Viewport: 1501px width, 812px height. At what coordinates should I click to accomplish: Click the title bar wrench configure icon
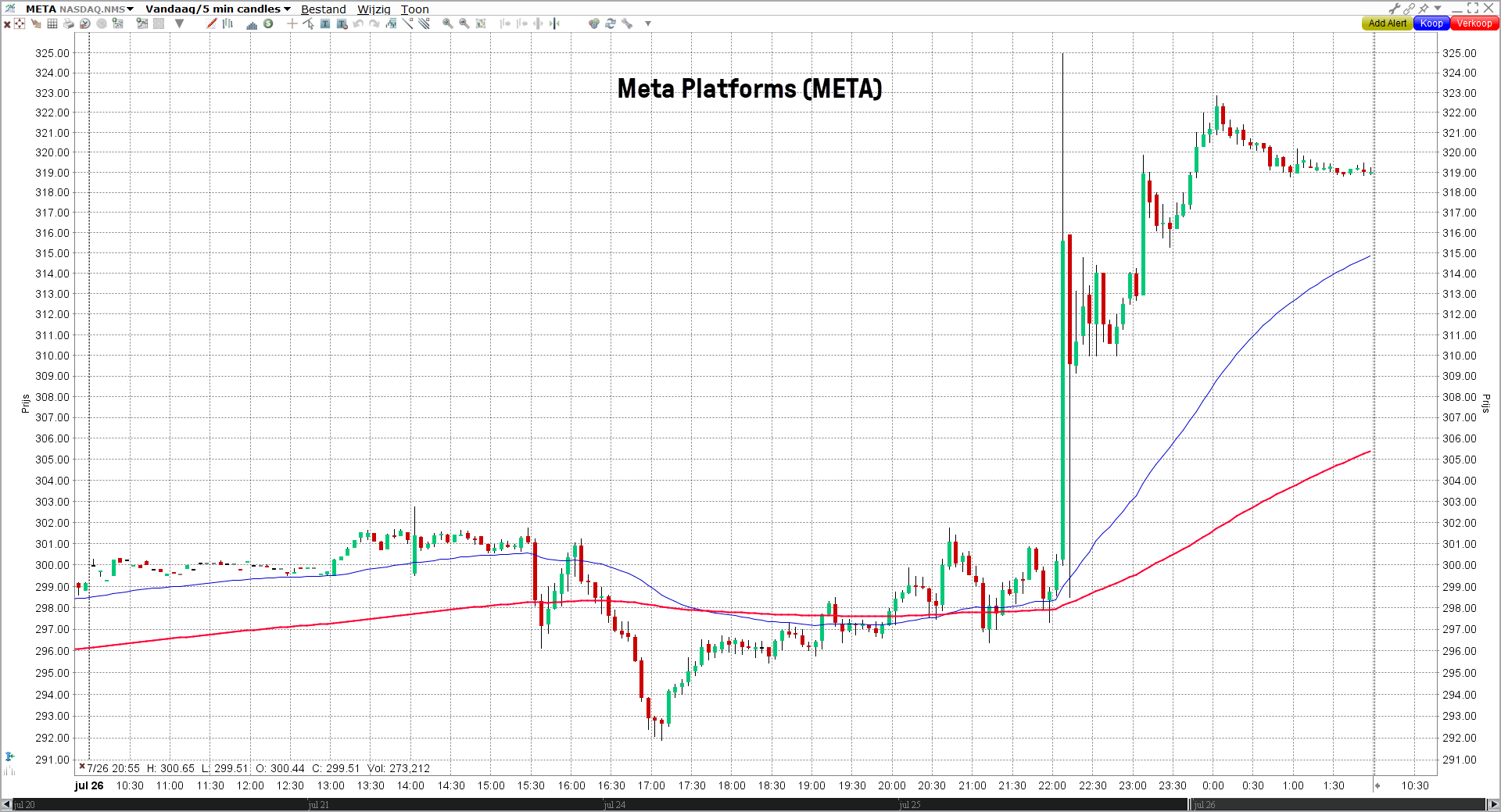[1395, 9]
